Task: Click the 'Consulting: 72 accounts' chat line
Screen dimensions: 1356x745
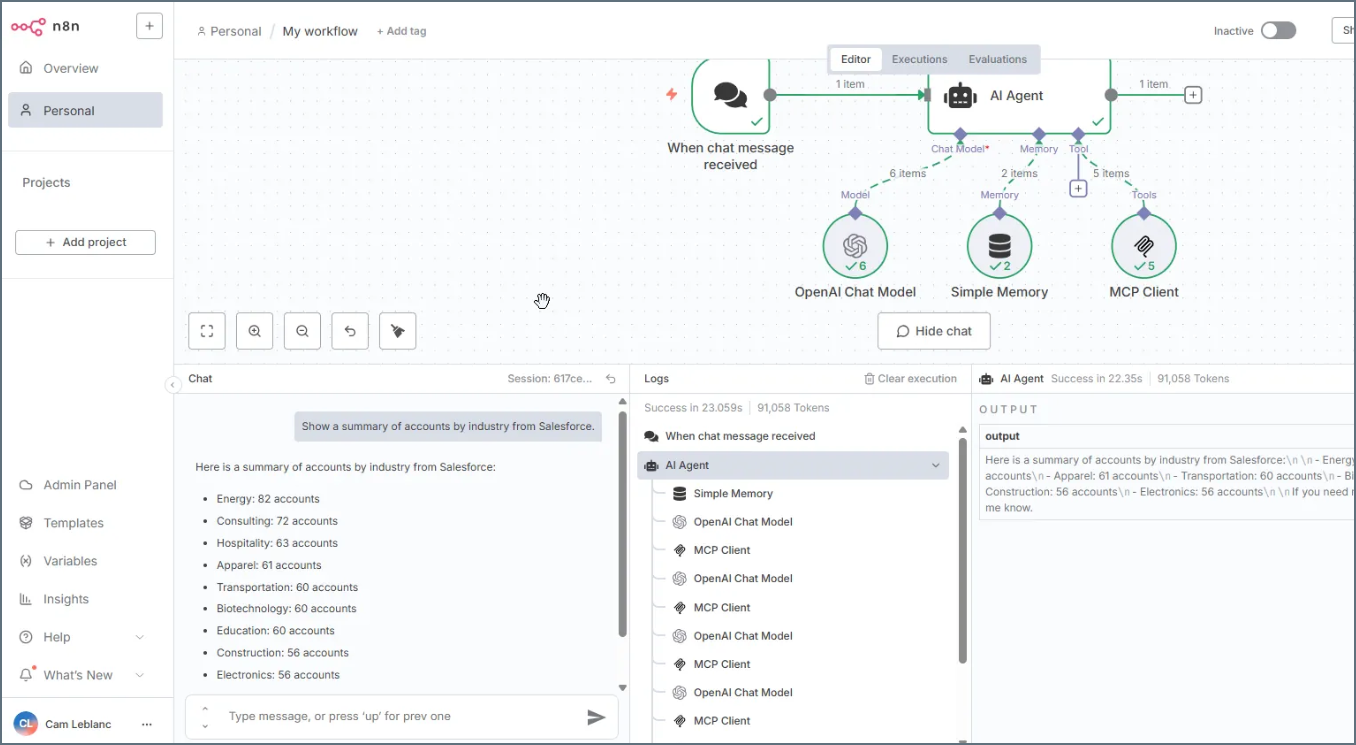Action: pos(277,521)
